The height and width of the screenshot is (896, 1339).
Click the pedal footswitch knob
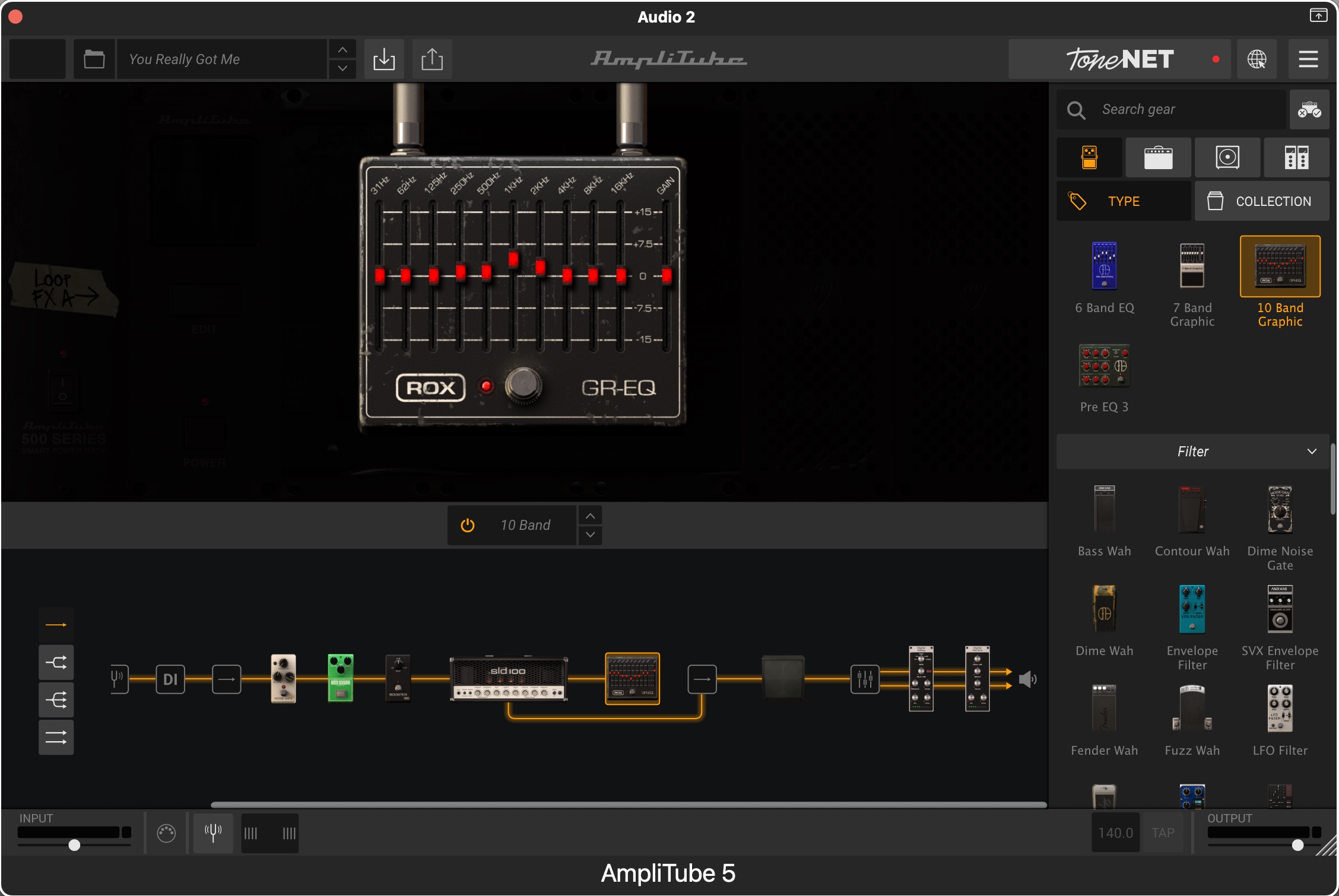click(523, 386)
